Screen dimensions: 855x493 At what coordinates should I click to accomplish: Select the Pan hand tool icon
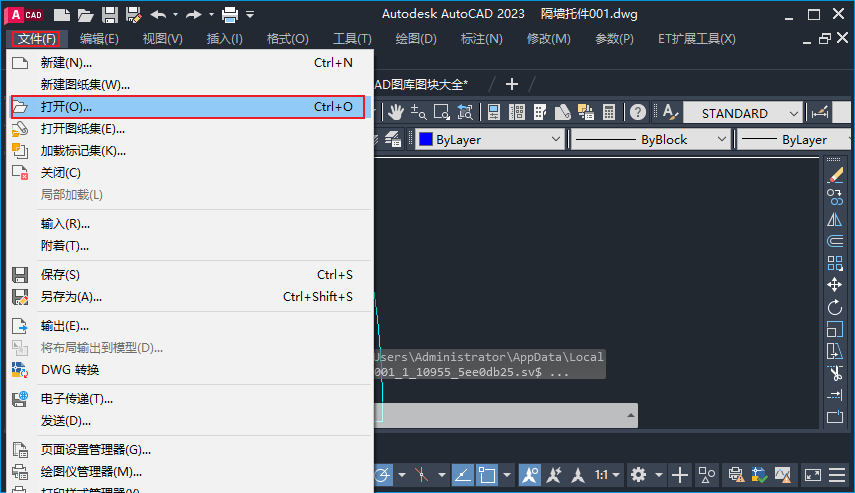tap(396, 112)
